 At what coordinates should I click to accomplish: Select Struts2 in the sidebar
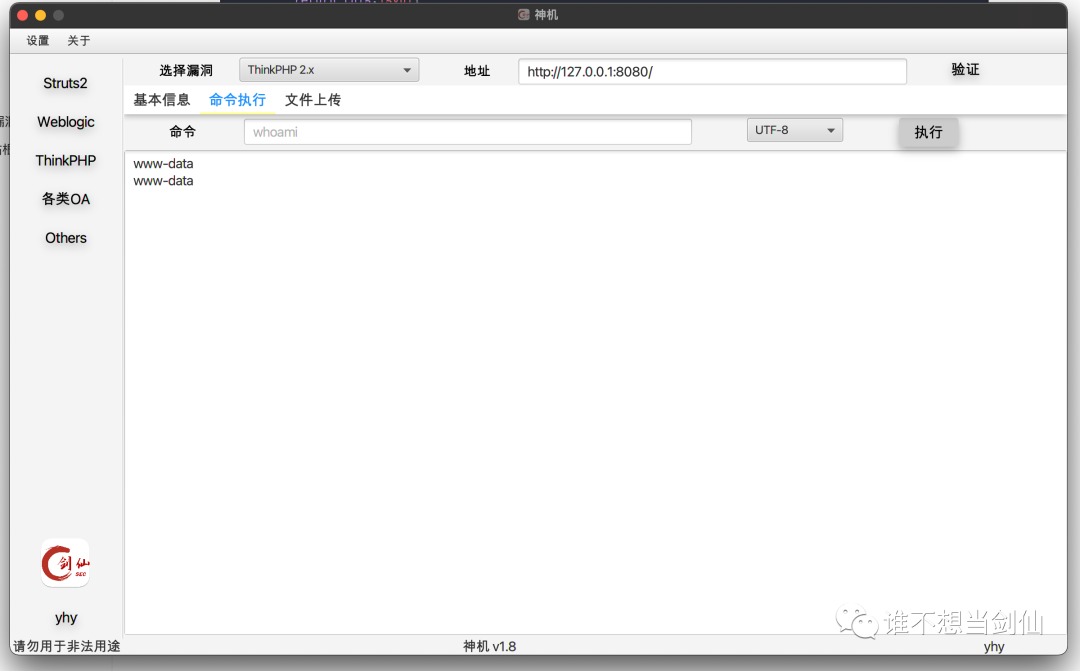65,83
